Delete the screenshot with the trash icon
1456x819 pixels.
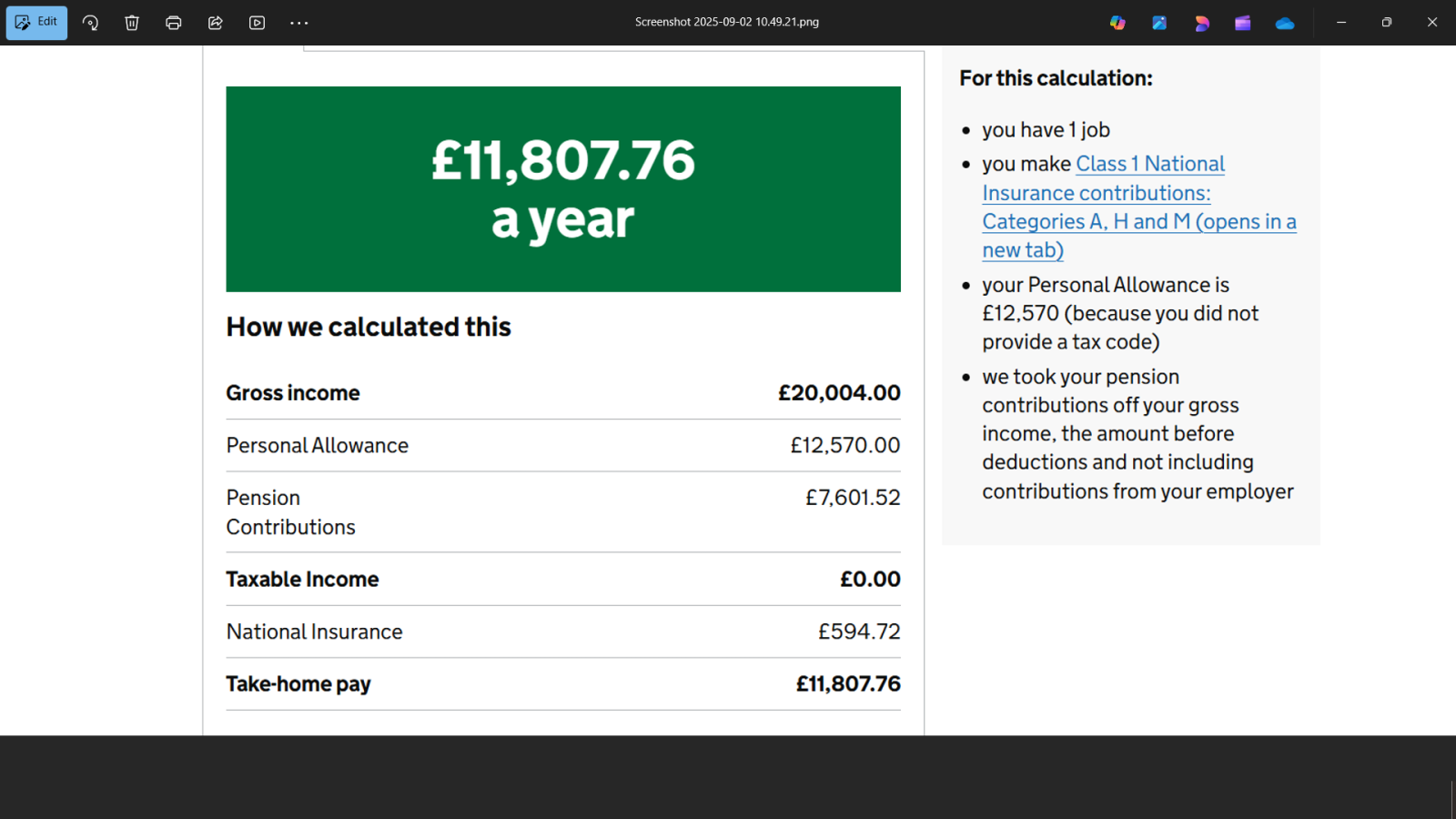pyautogui.click(x=132, y=23)
